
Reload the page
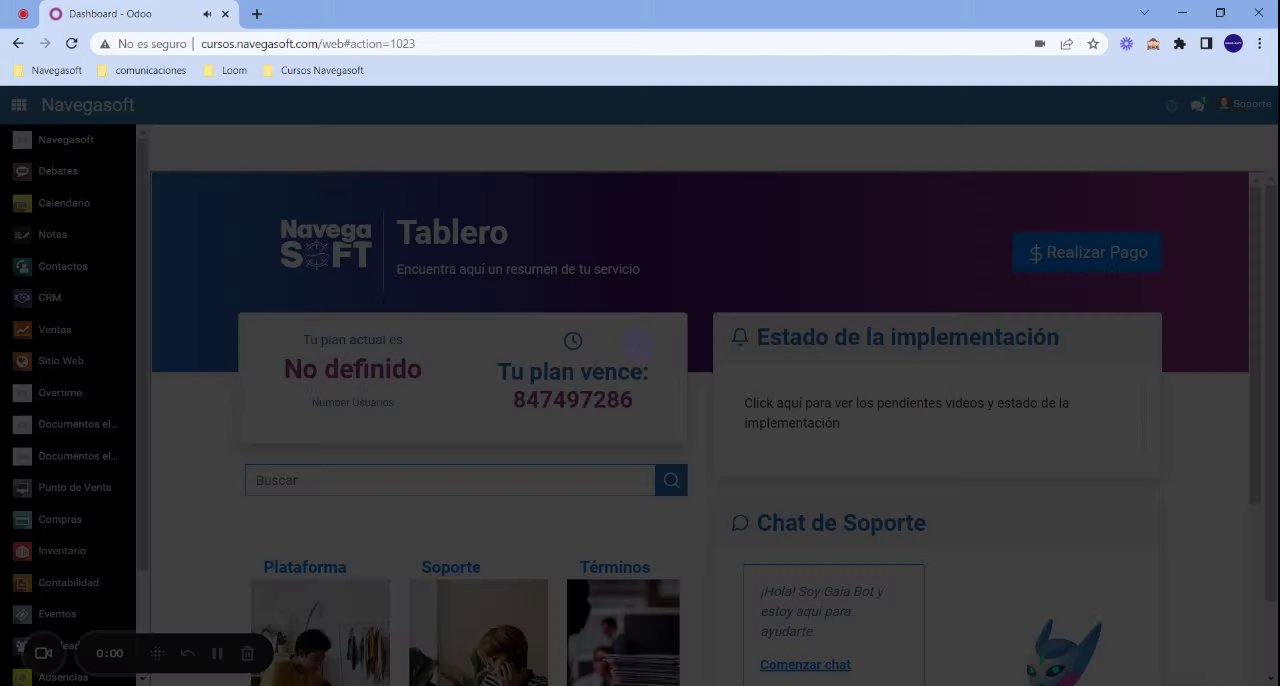click(x=71, y=44)
